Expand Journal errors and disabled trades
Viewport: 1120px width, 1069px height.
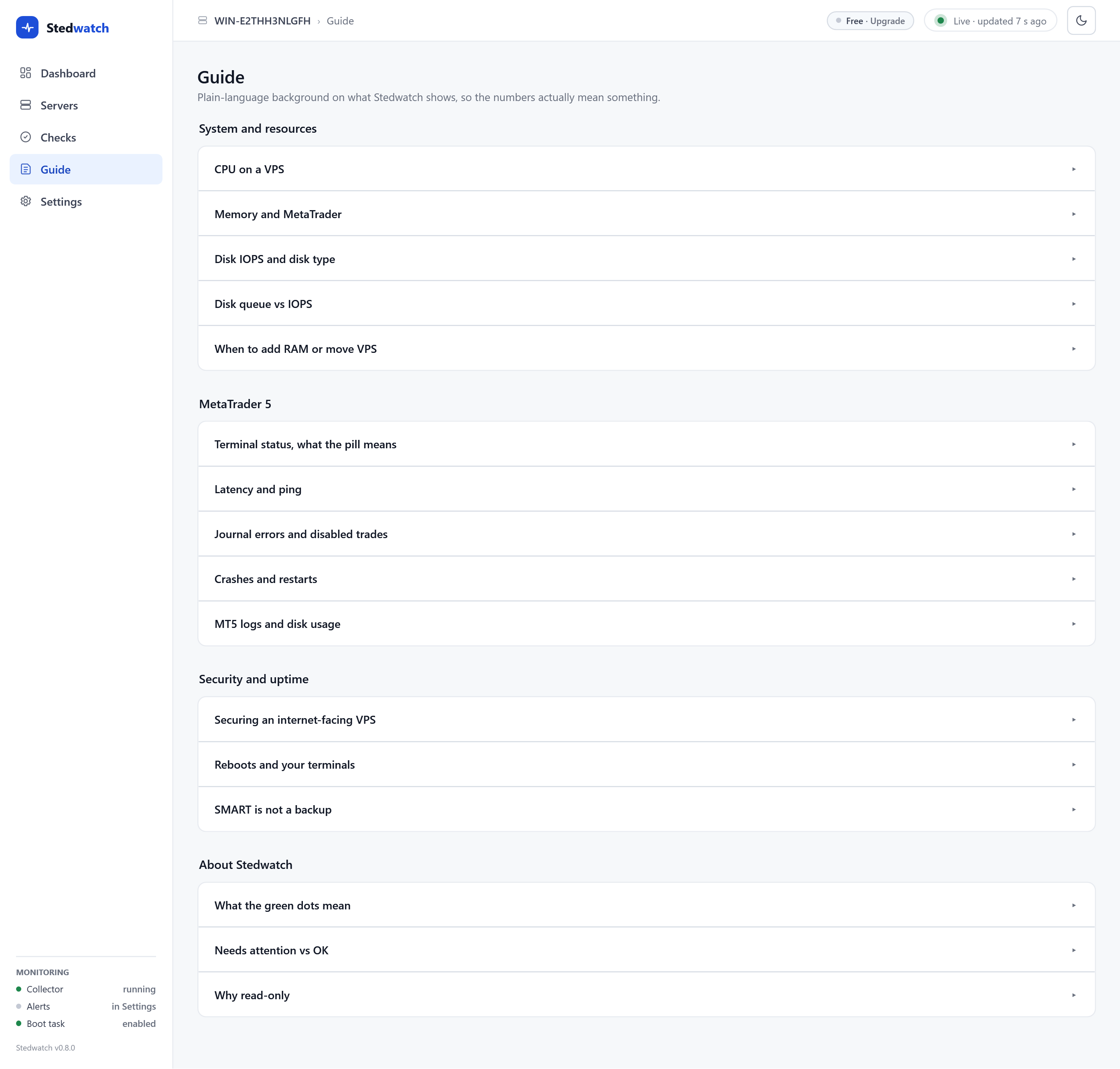(x=646, y=534)
